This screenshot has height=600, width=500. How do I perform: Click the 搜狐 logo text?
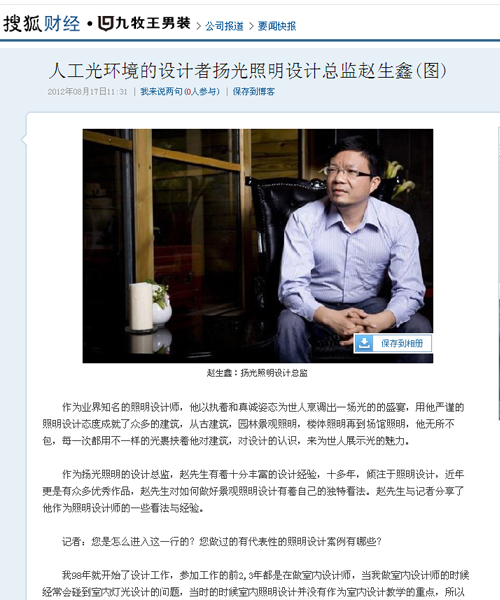point(22,24)
